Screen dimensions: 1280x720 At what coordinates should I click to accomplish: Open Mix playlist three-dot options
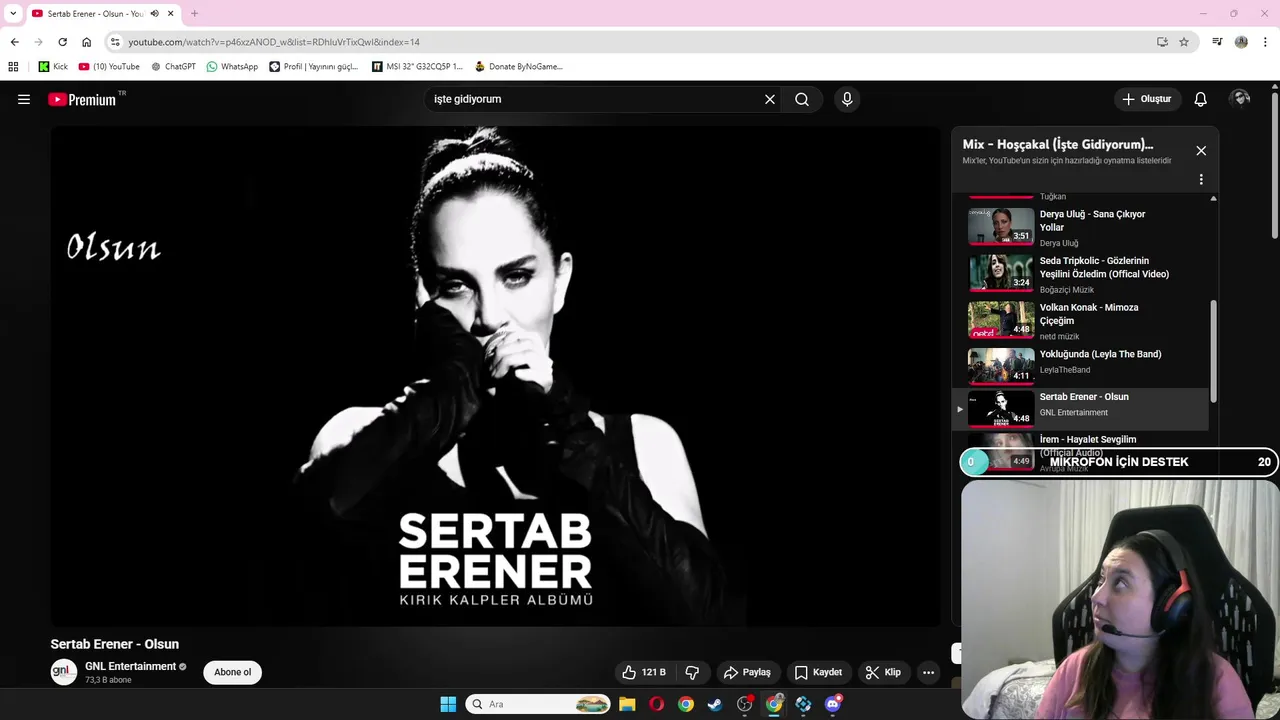click(x=1201, y=180)
